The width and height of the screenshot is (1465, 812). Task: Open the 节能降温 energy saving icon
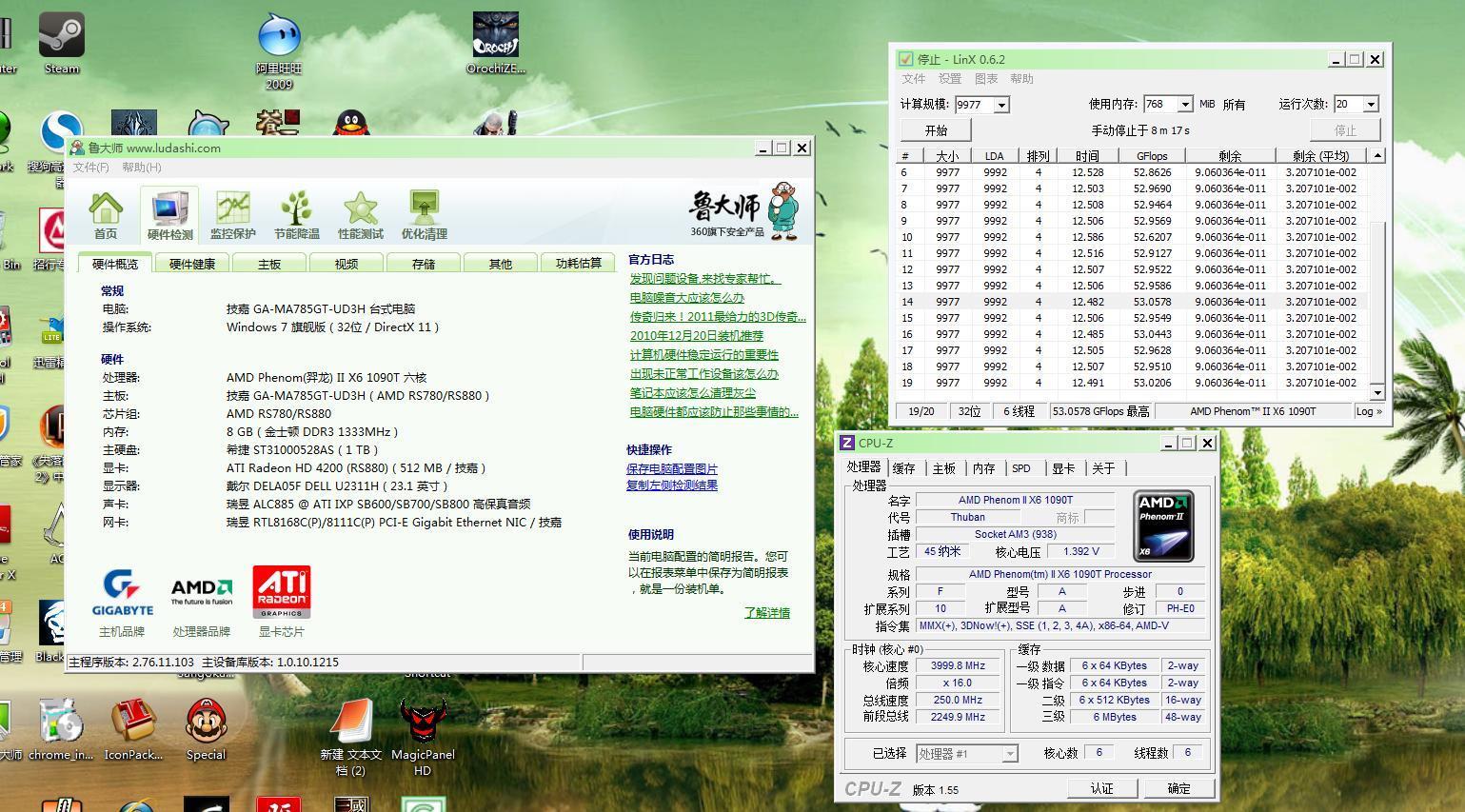point(296,214)
